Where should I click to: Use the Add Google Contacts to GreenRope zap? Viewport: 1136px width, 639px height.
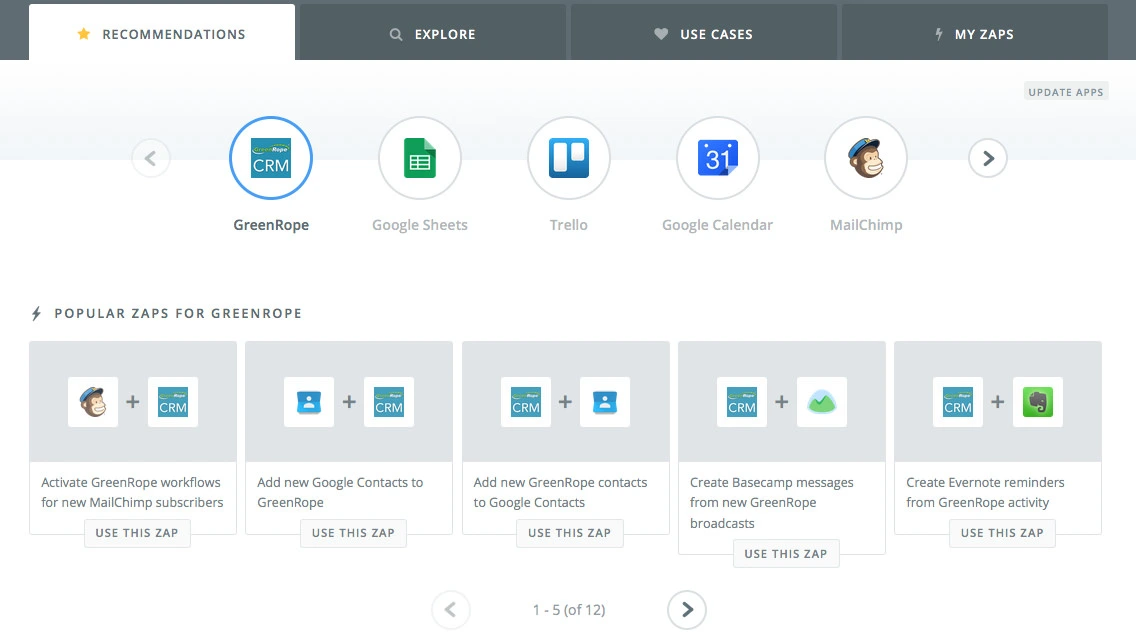[x=354, y=533]
